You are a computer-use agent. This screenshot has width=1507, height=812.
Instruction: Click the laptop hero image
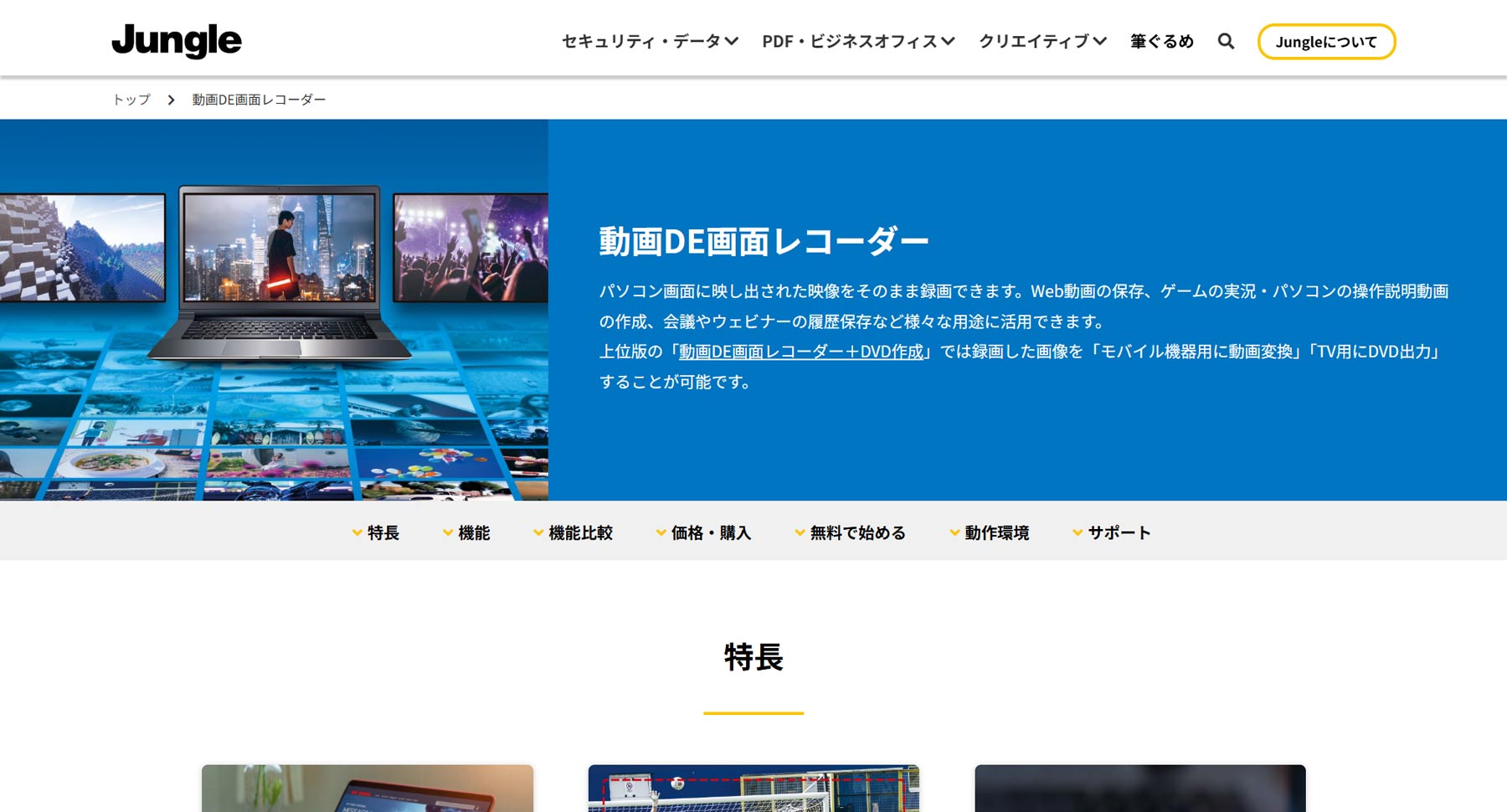(274, 310)
